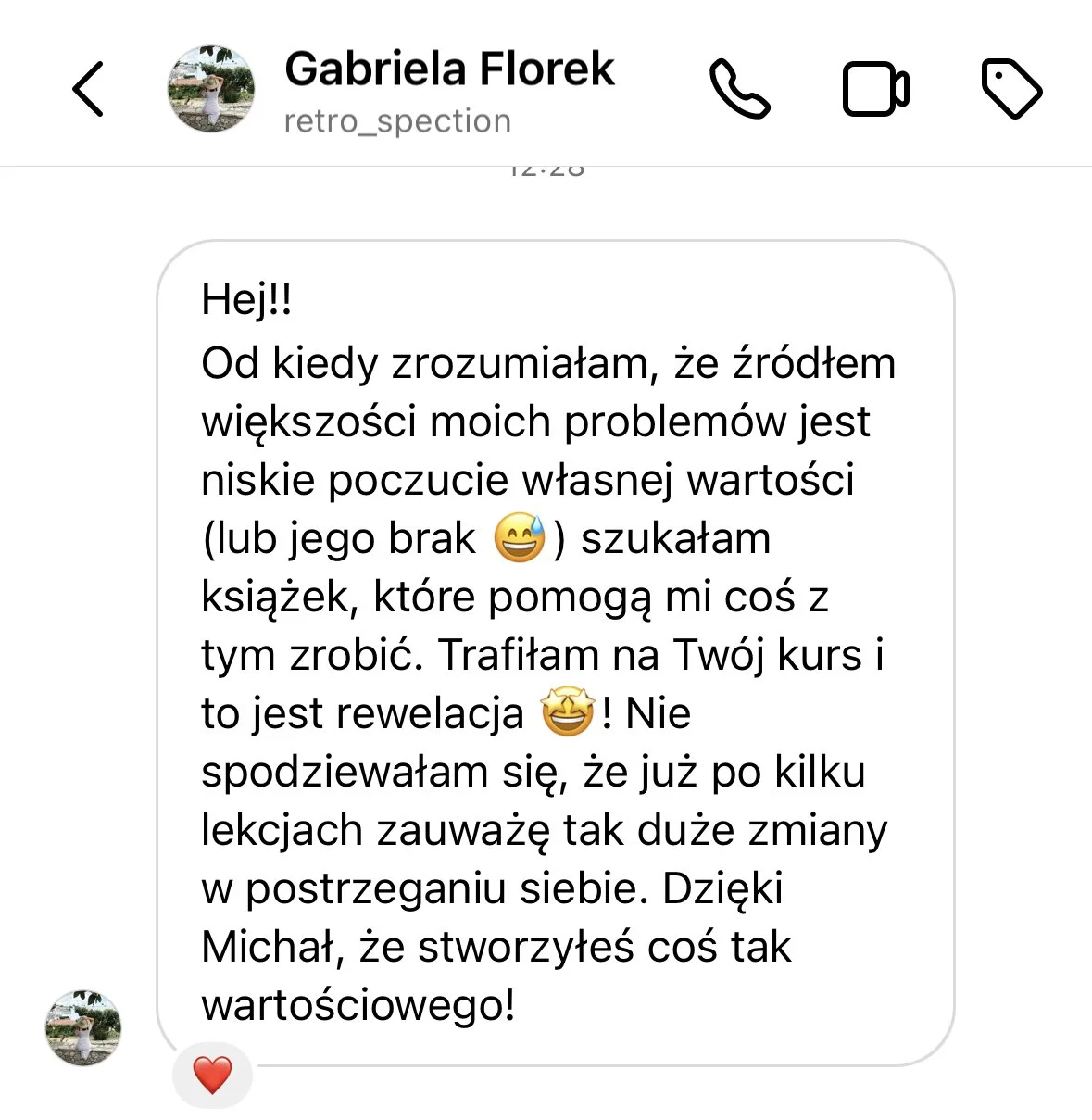
Task: Tap the sweat-smile emoji in the message
Action: coord(520,538)
